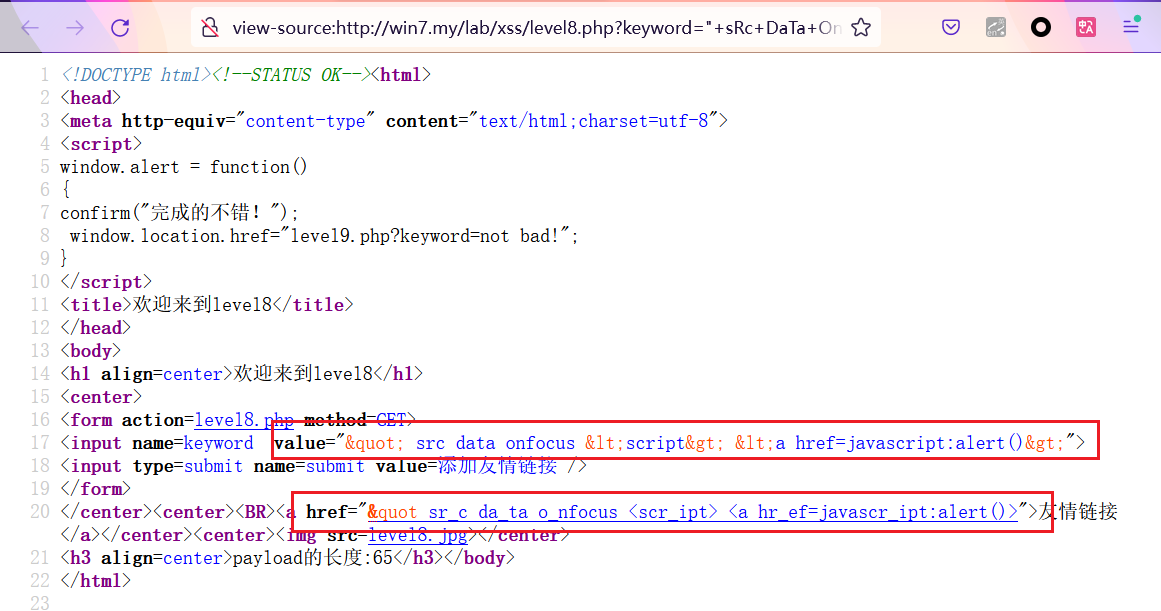The image size is (1161, 611).
Task: Open the insecure connection info icon
Action: [209, 28]
